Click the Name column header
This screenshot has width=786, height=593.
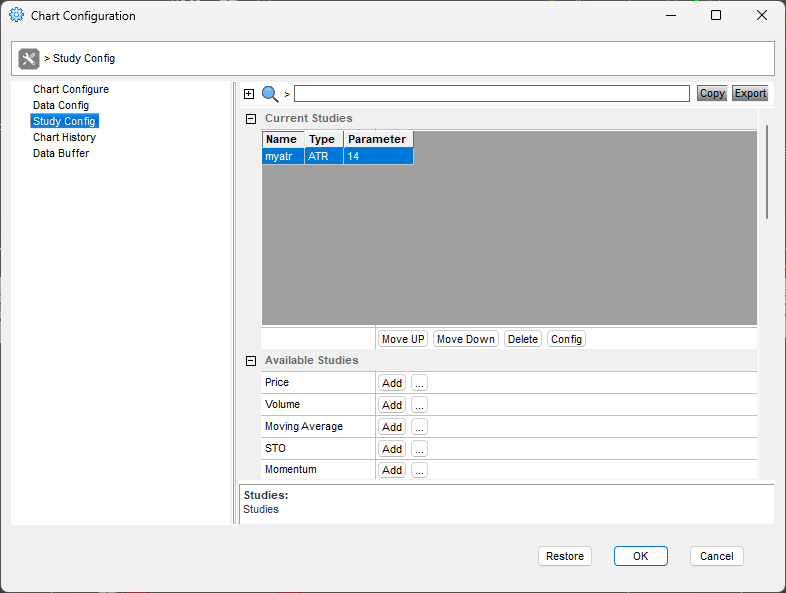coord(283,139)
